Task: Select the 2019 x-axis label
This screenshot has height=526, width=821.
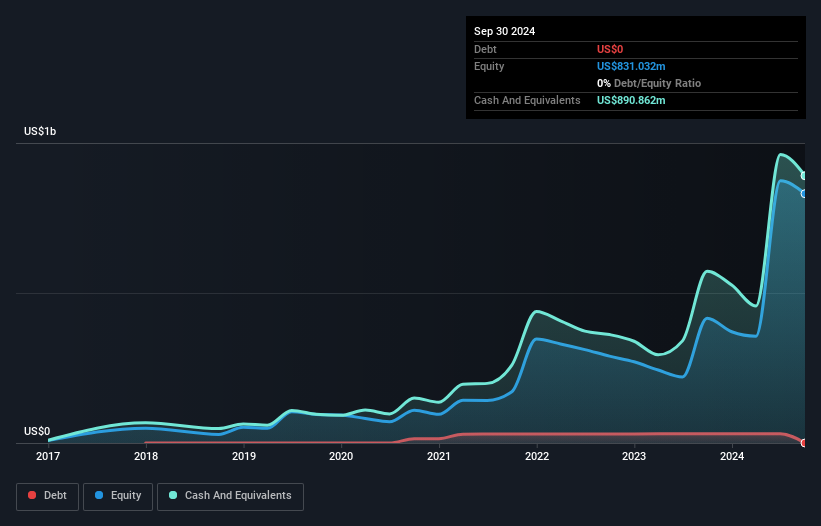Action: coord(244,456)
